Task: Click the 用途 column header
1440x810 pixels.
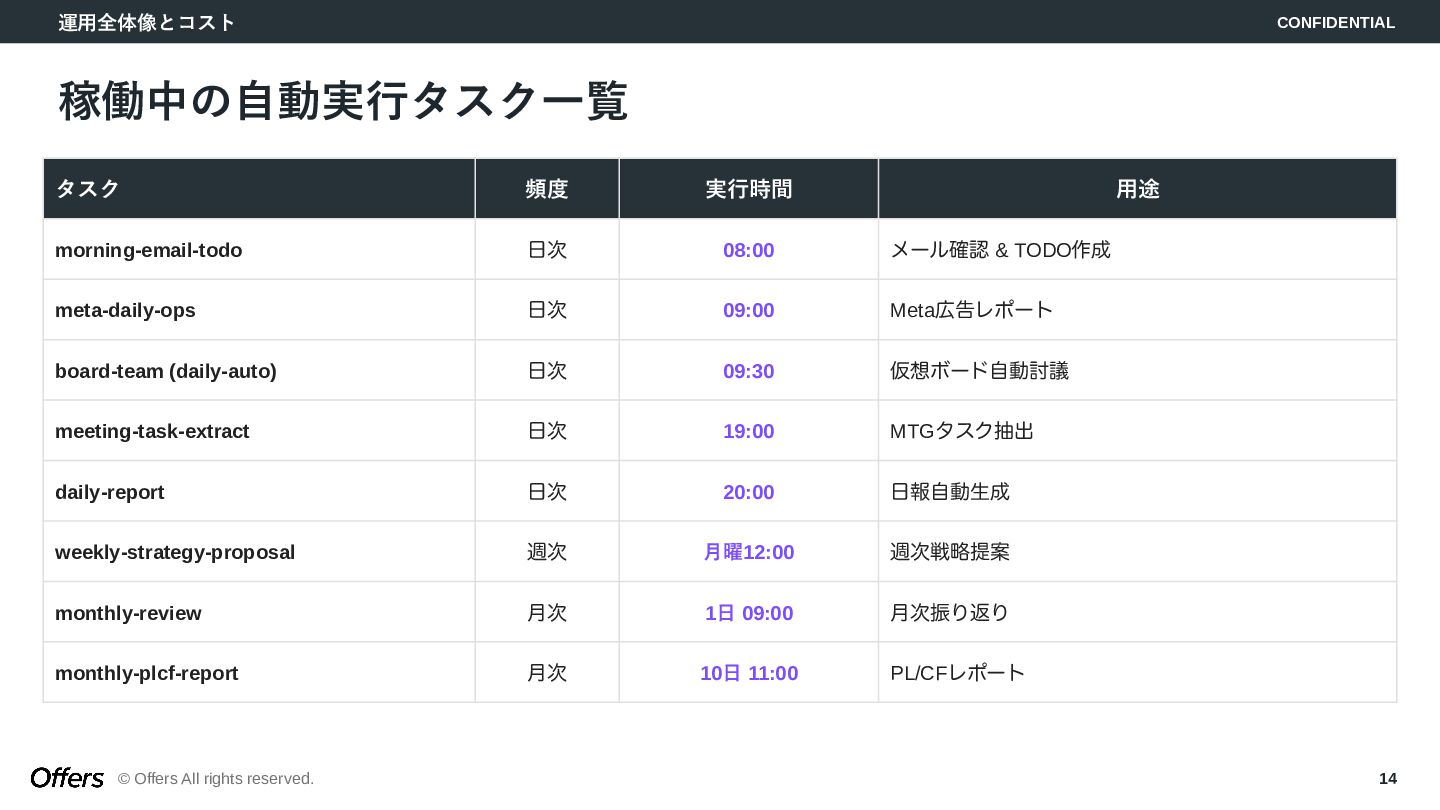Action: 1137,189
